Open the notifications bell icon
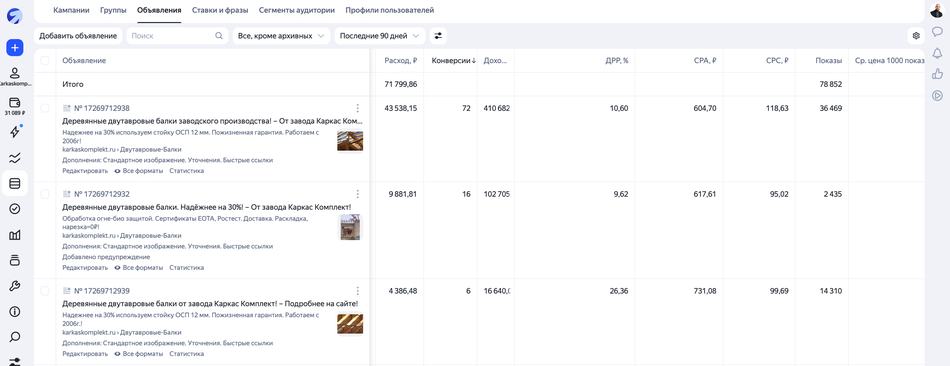This screenshot has height=366, width=950. 937,53
